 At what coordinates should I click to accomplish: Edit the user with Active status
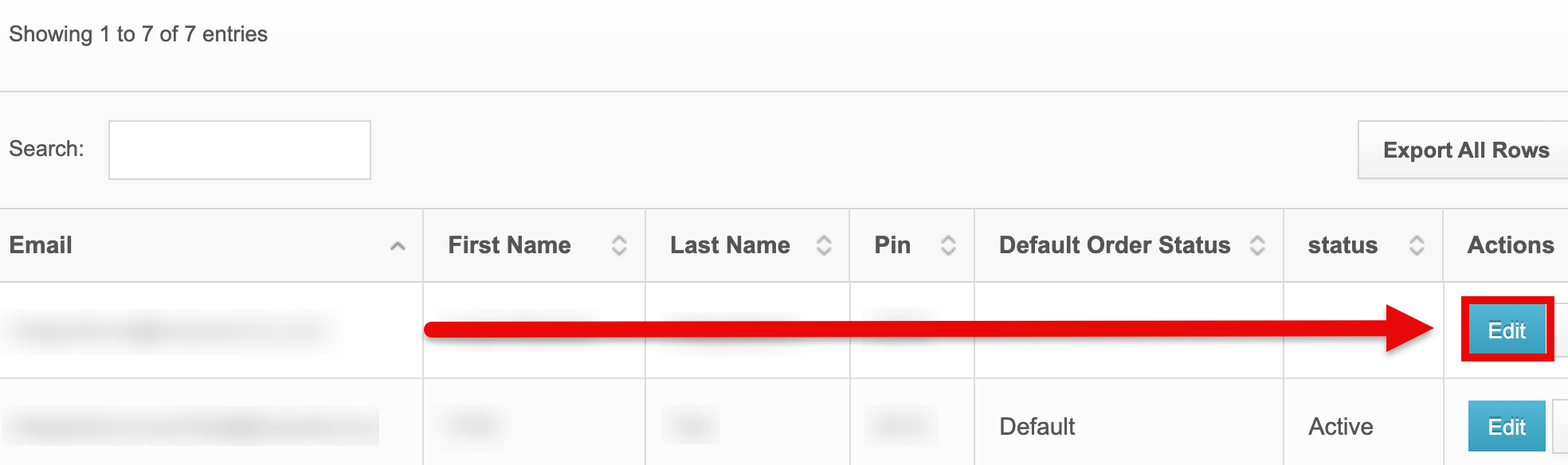(1506, 427)
